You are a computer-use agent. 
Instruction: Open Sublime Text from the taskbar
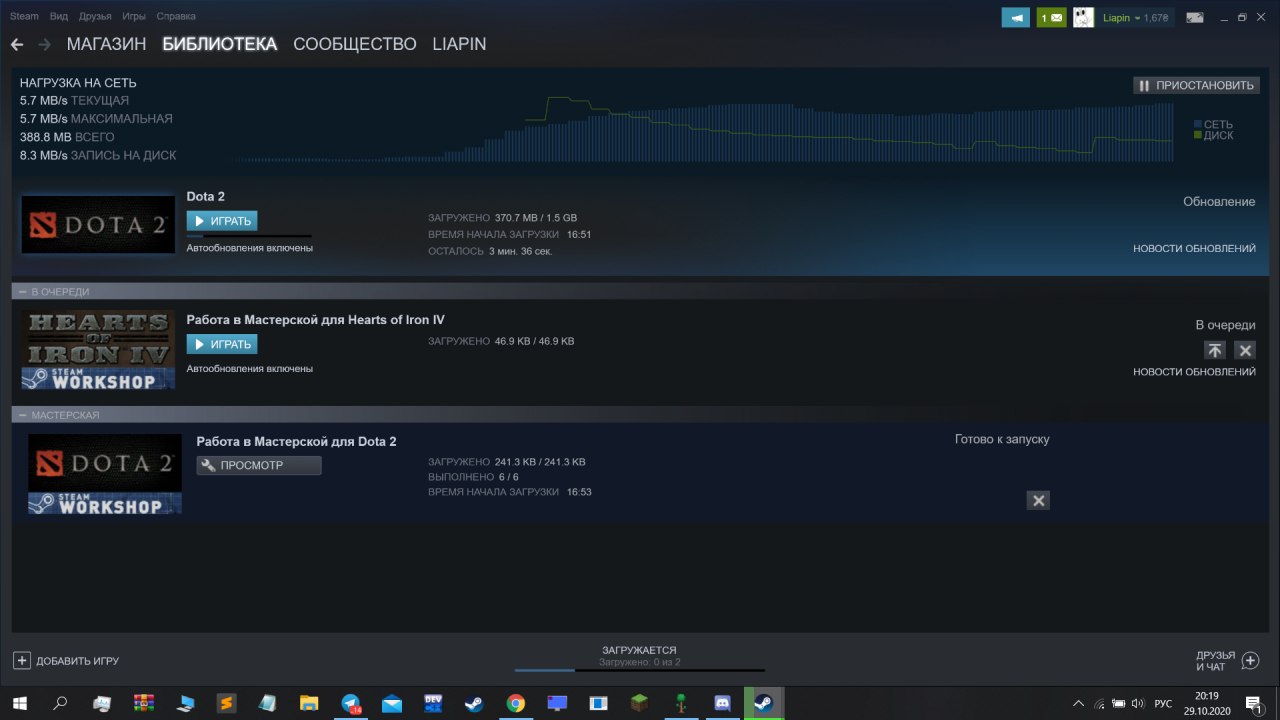click(227, 703)
